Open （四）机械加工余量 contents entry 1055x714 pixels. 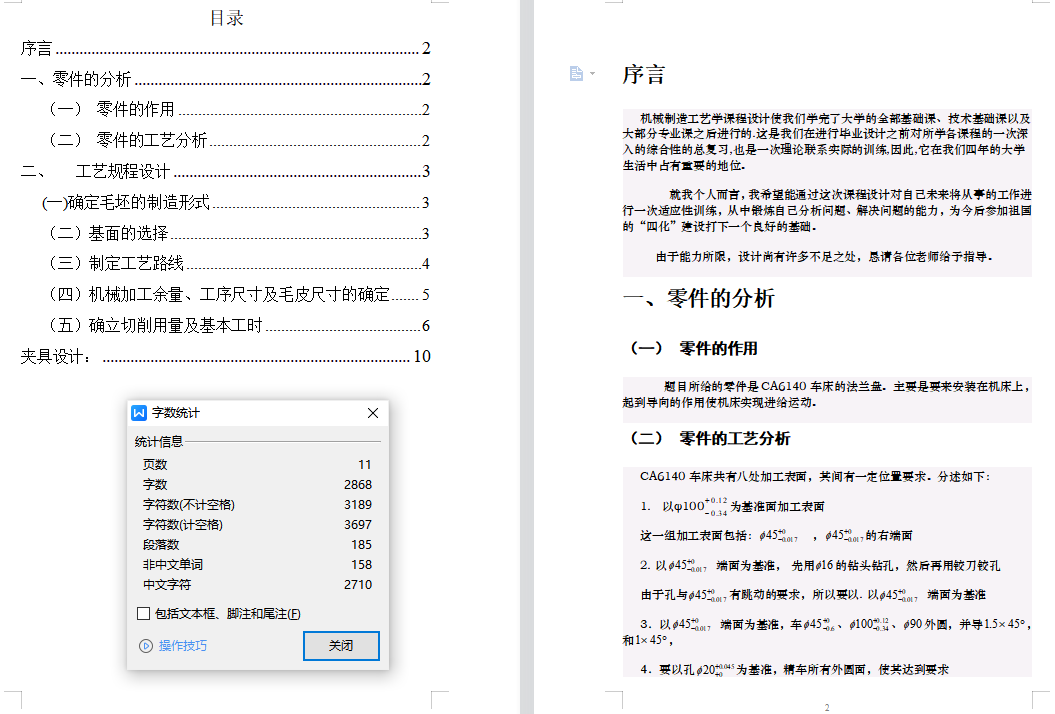239,295
